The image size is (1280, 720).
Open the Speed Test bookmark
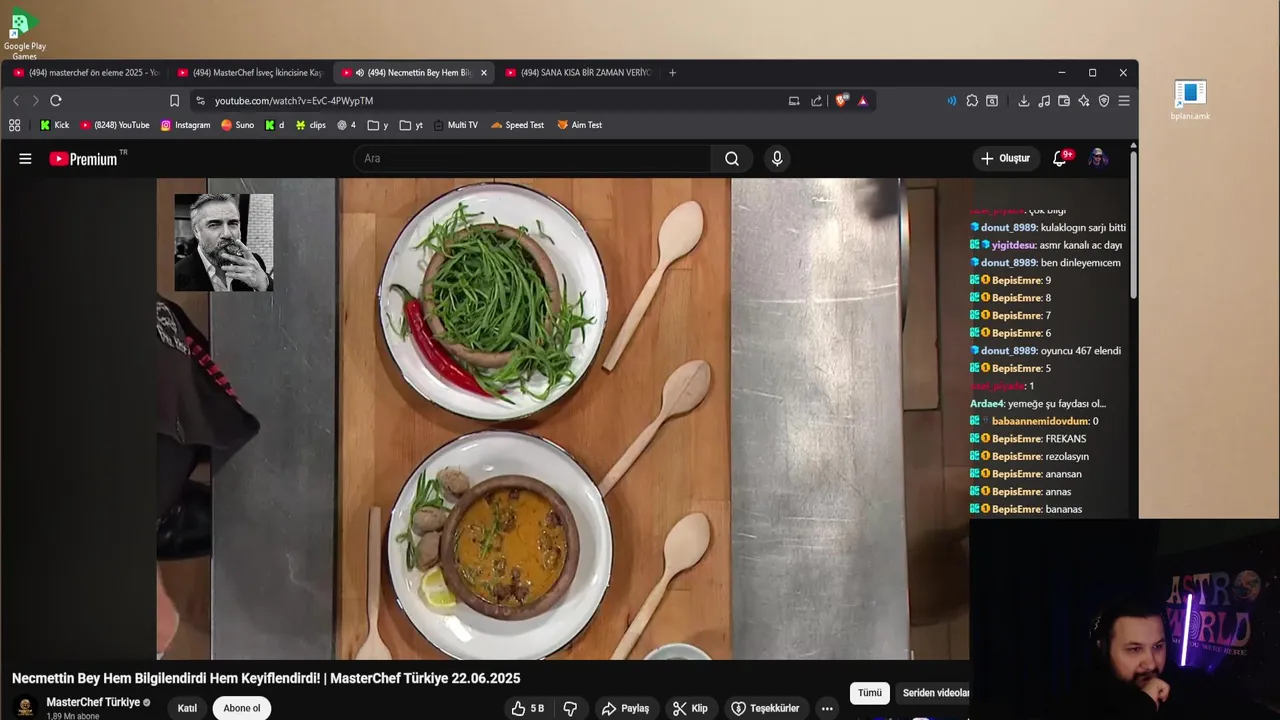517,125
